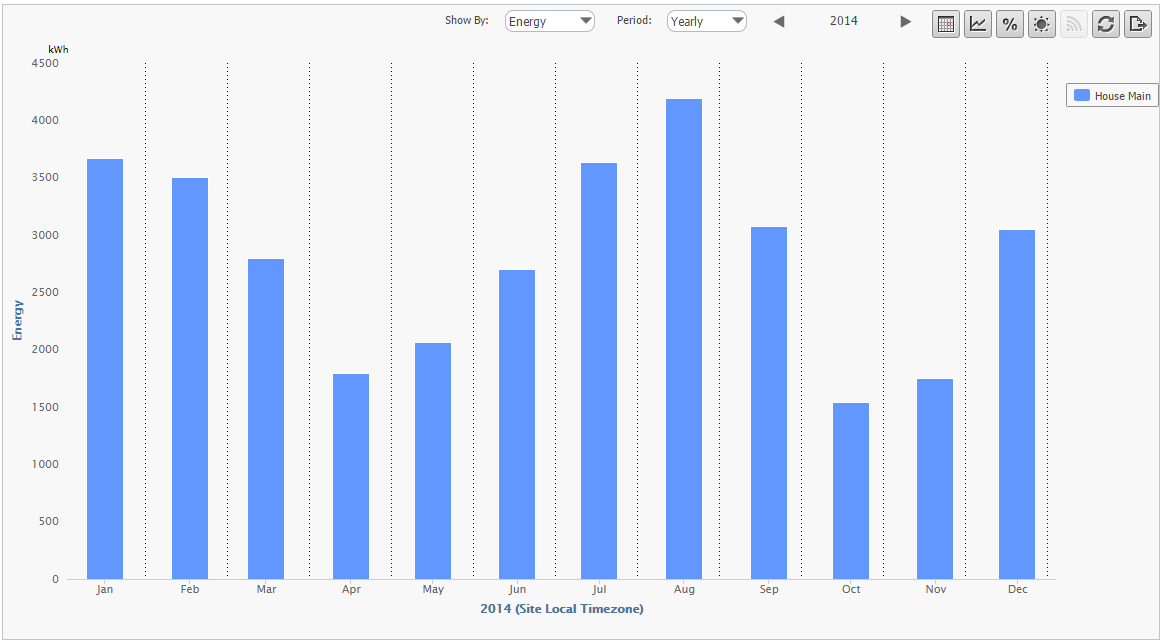Select the January bar in chart
1163x644 pixels.
[x=105, y=369]
